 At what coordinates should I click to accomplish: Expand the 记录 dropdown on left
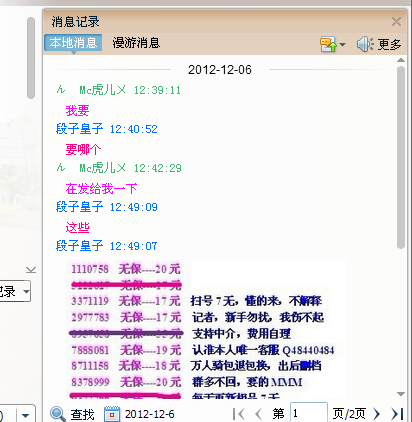[26, 292]
